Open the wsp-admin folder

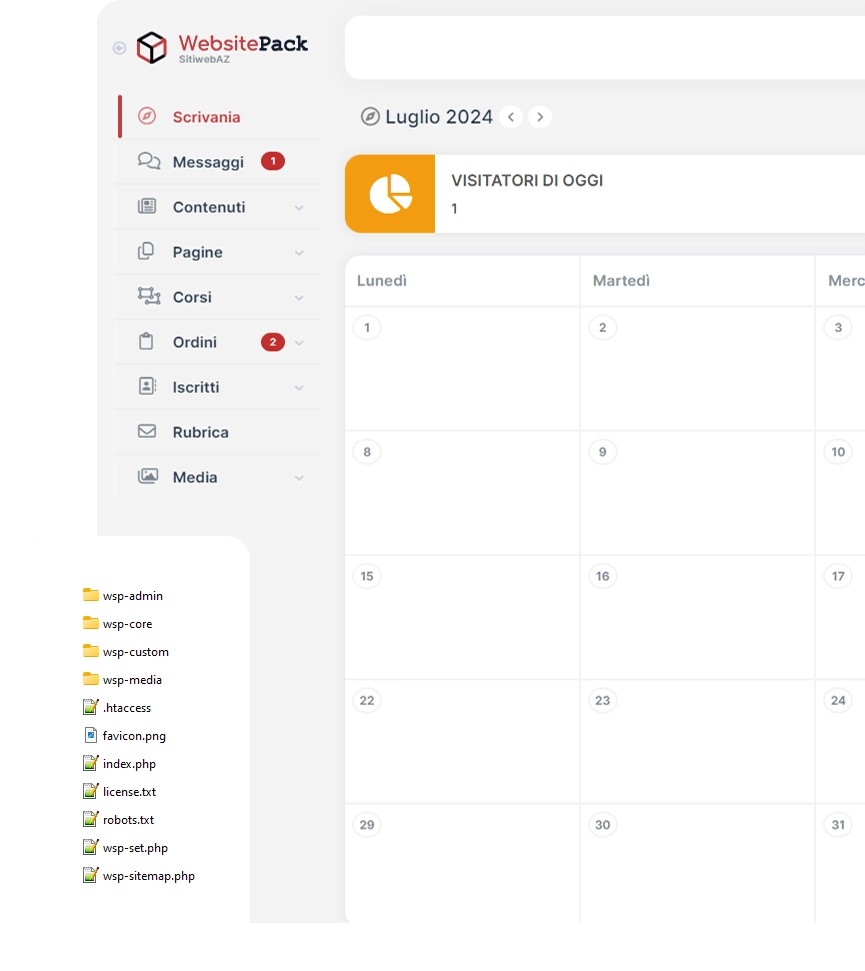[x=132, y=595]
